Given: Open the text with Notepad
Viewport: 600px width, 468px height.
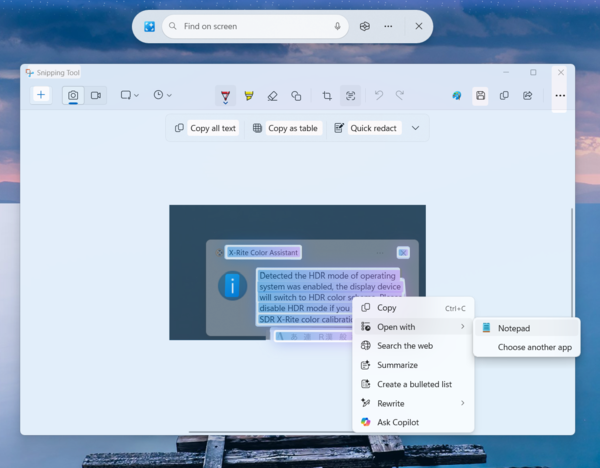Looking at the screenshot, I should 527,328.
